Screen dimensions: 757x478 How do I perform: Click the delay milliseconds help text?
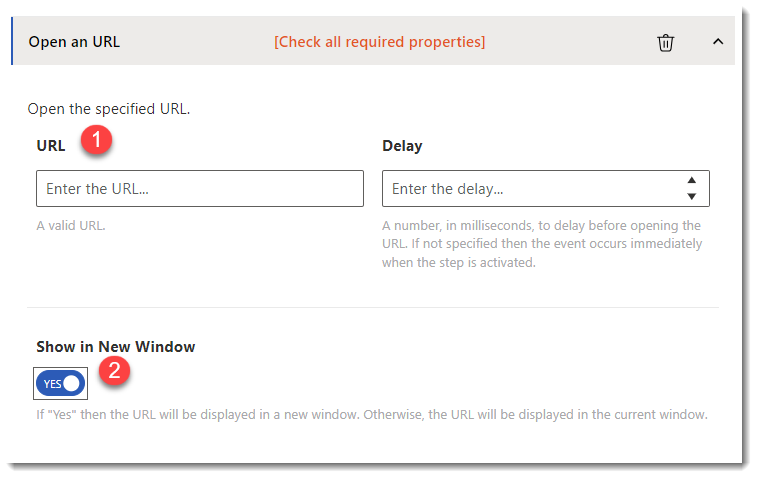(x=542, y=244)
